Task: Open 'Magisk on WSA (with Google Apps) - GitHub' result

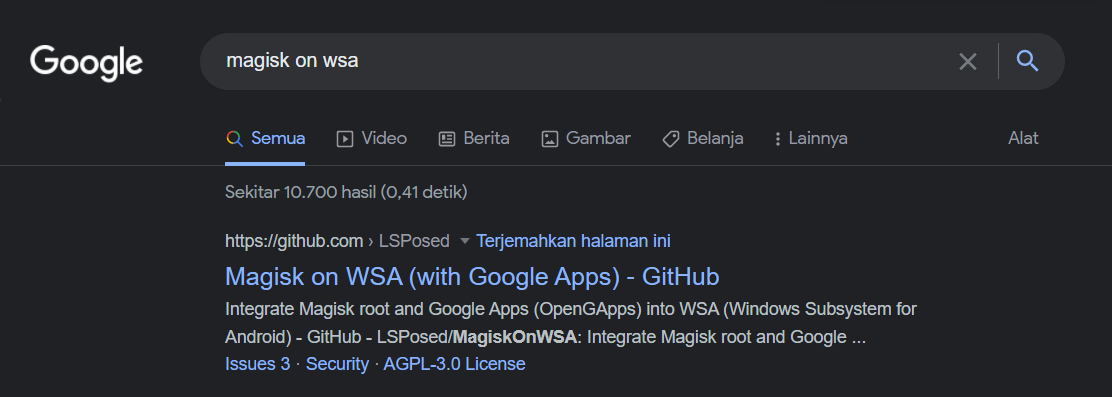Action: click(x=472, y=276)
